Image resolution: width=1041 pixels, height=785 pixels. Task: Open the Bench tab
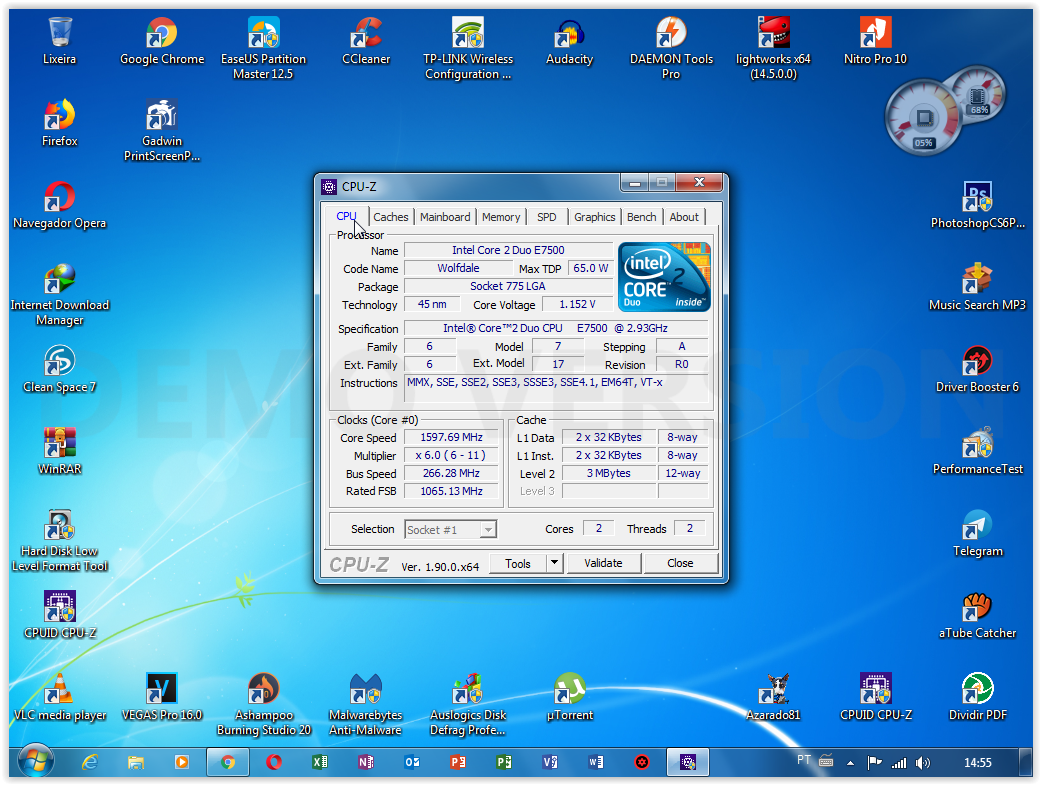(x=641, y=217)
